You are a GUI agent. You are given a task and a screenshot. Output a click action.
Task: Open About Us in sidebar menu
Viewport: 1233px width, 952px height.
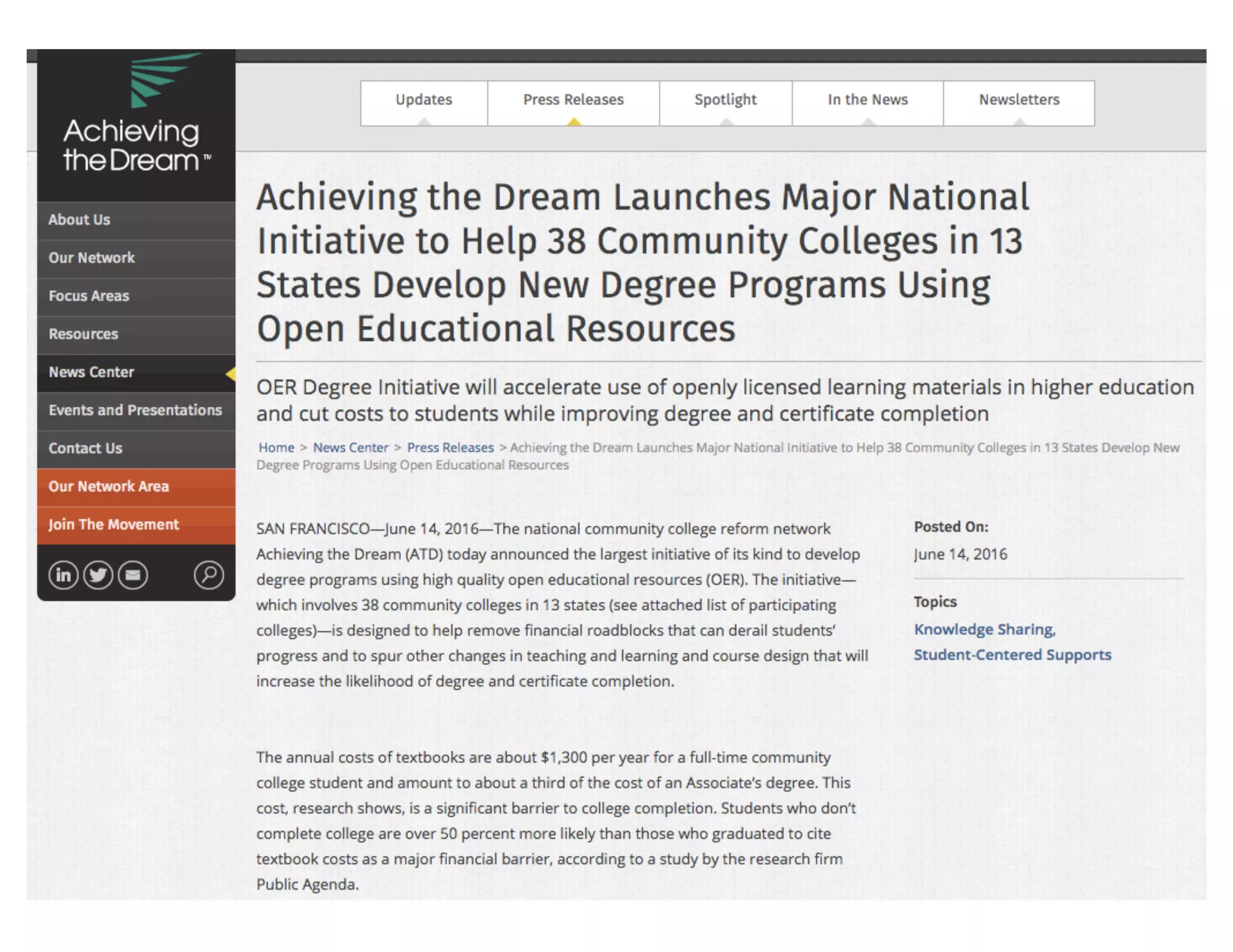(79, 220)
